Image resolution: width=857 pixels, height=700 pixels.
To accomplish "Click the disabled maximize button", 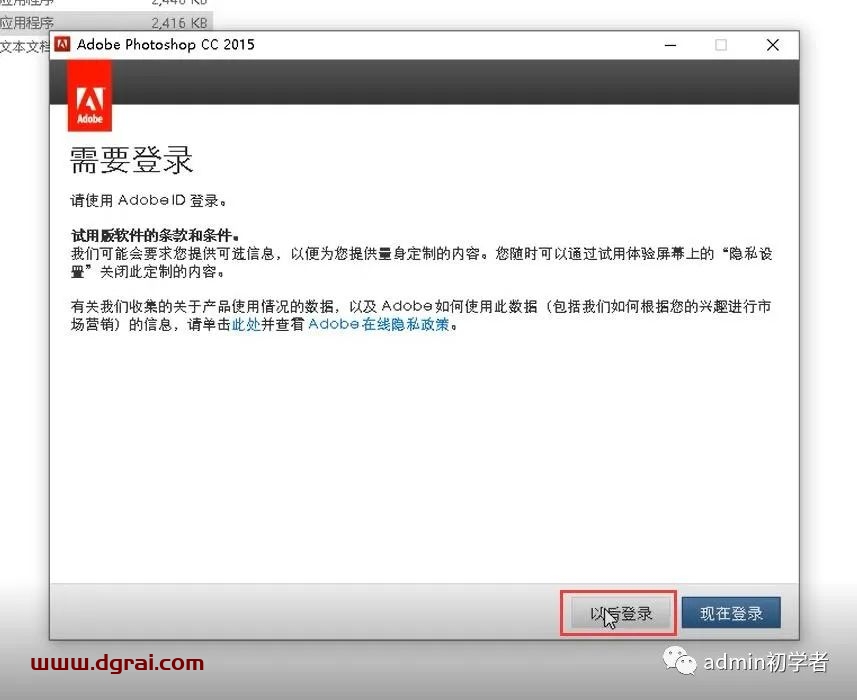I will tap(721, 45).
